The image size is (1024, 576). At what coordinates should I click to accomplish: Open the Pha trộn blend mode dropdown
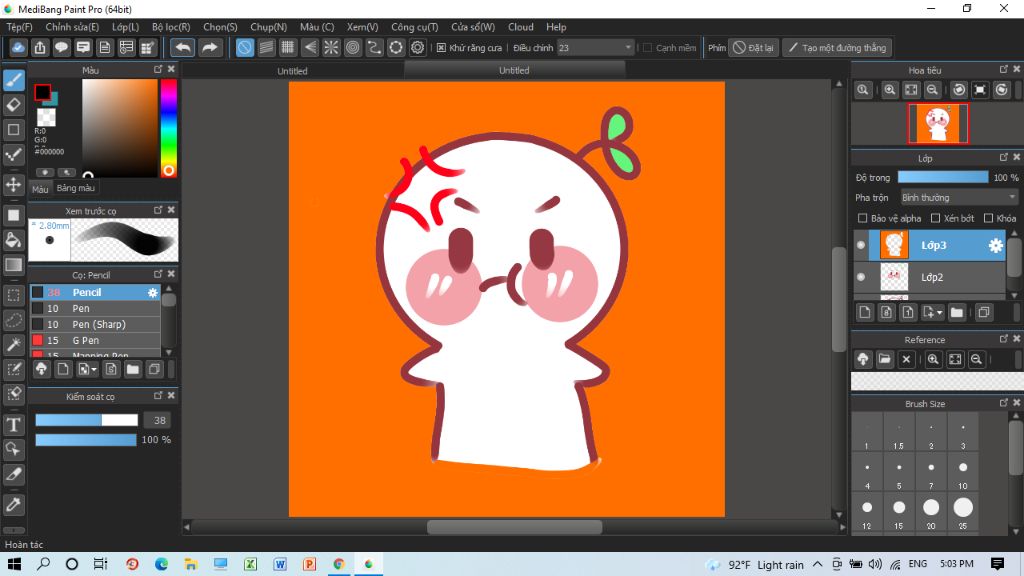click(957, 198)
